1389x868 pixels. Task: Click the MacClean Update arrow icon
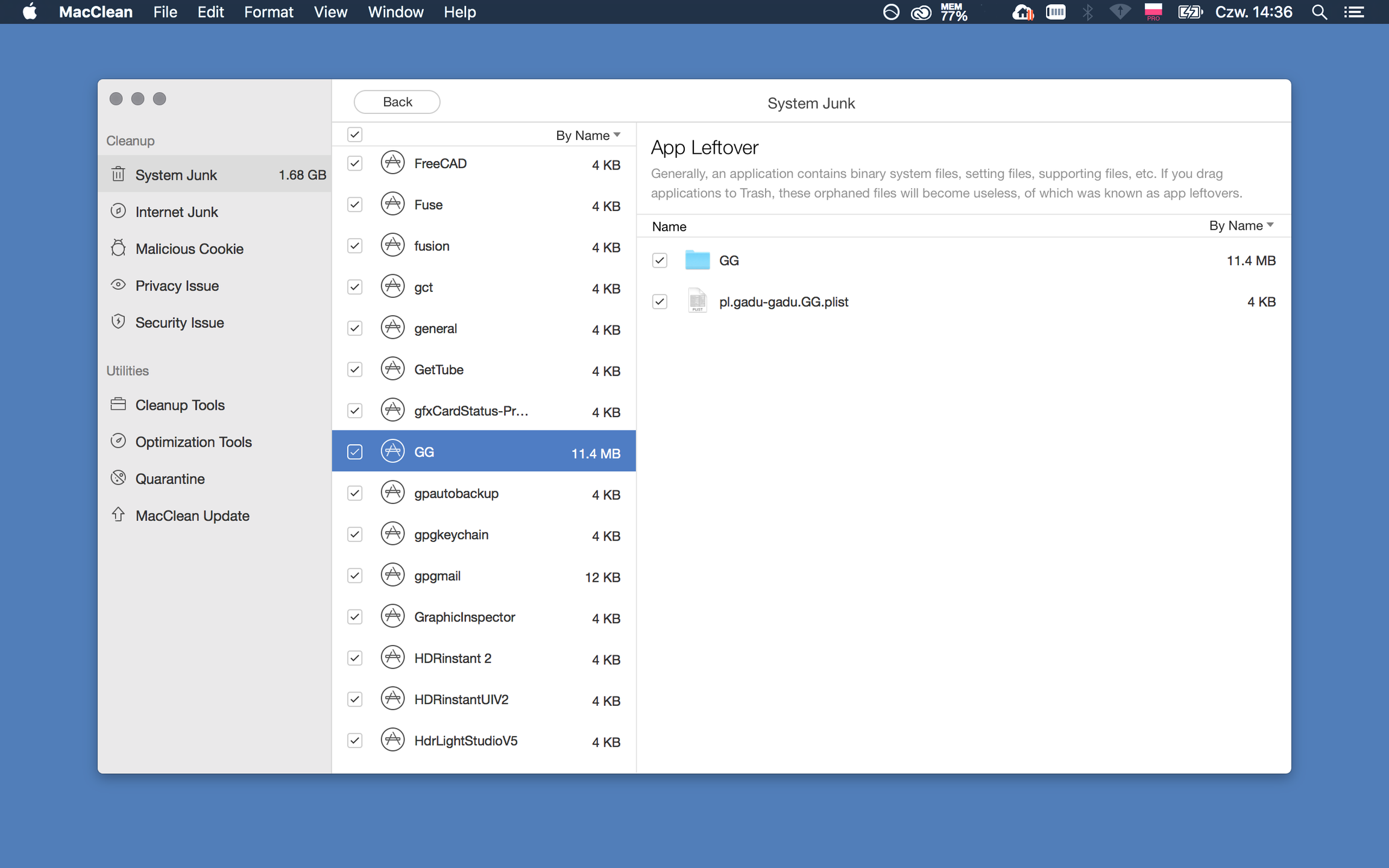click(x=118, y=514)
